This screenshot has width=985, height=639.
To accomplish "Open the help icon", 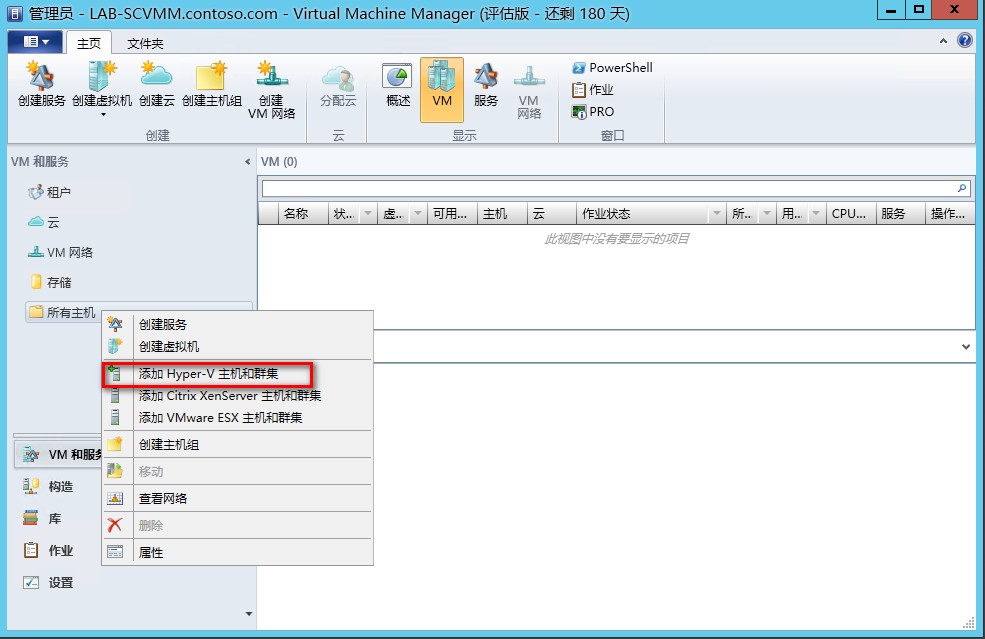I will pos(964,40).
